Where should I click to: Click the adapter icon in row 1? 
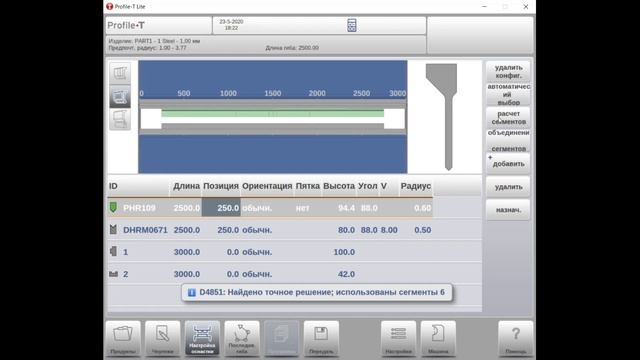coord(113,251)
